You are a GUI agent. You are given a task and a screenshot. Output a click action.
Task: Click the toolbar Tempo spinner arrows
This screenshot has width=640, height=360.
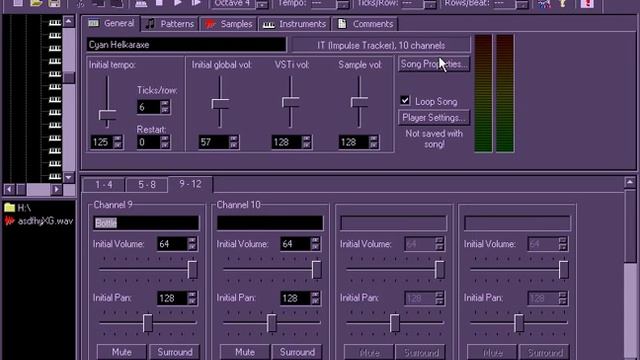pyautogui.click(x=344, y=4)
